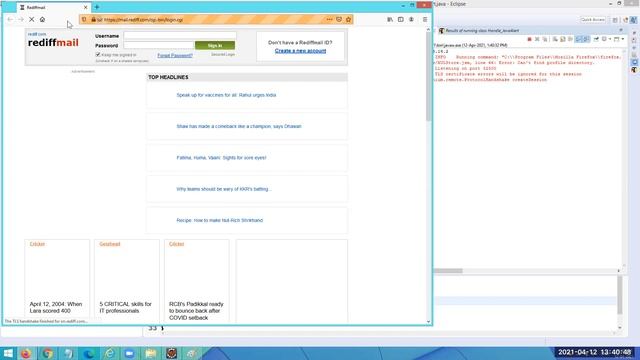Image resolution: width=640 pixels, height=360 pixels.
Task: Click Create a new account link
Action: [x=300, y=51]
